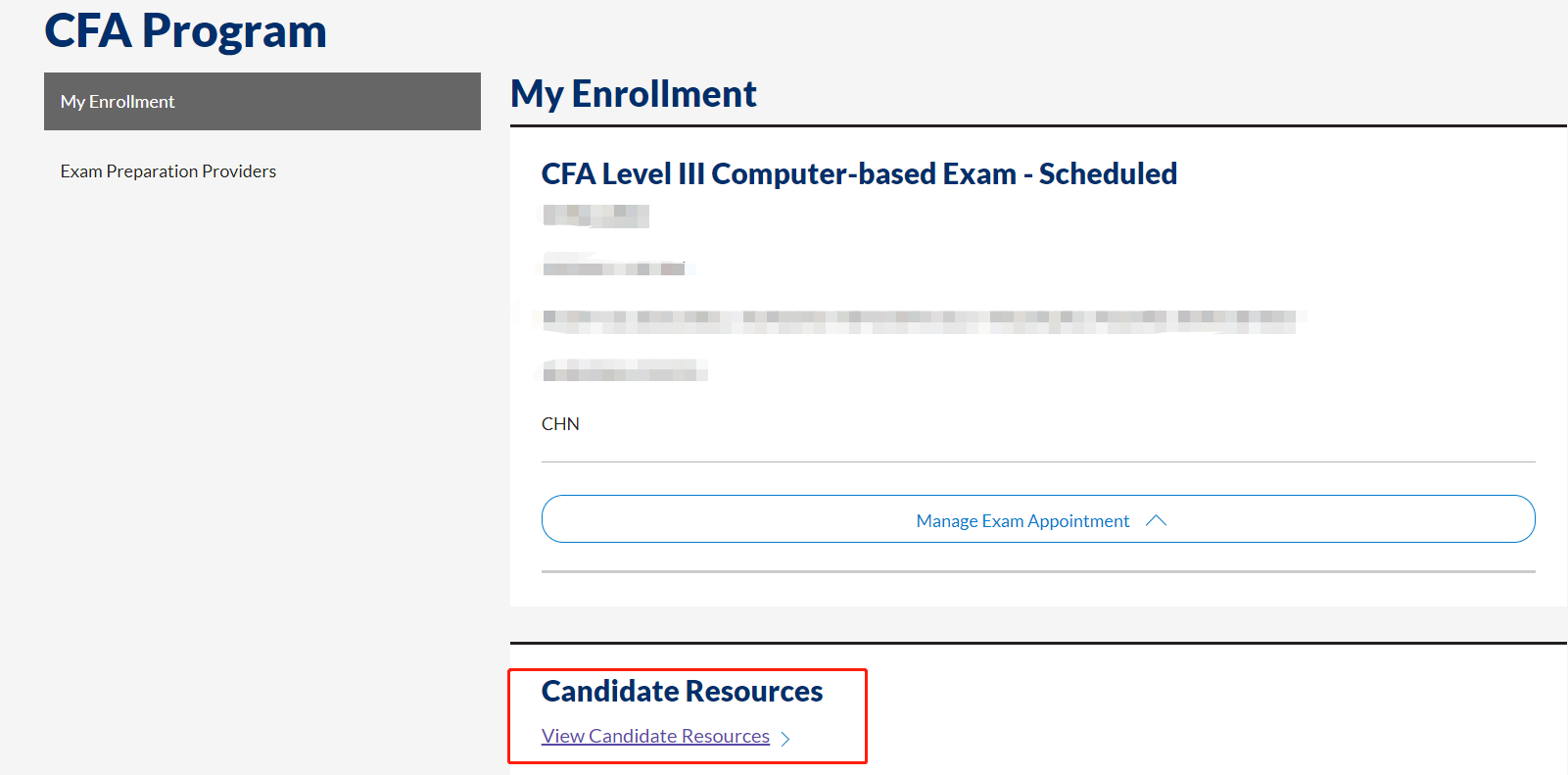Click the first blurred line under exam title
1568x775 pixels.
[595, 216]
